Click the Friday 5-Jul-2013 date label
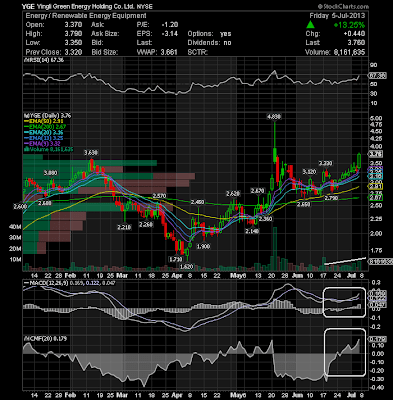393x400 pixels. [x=337, y=16]
